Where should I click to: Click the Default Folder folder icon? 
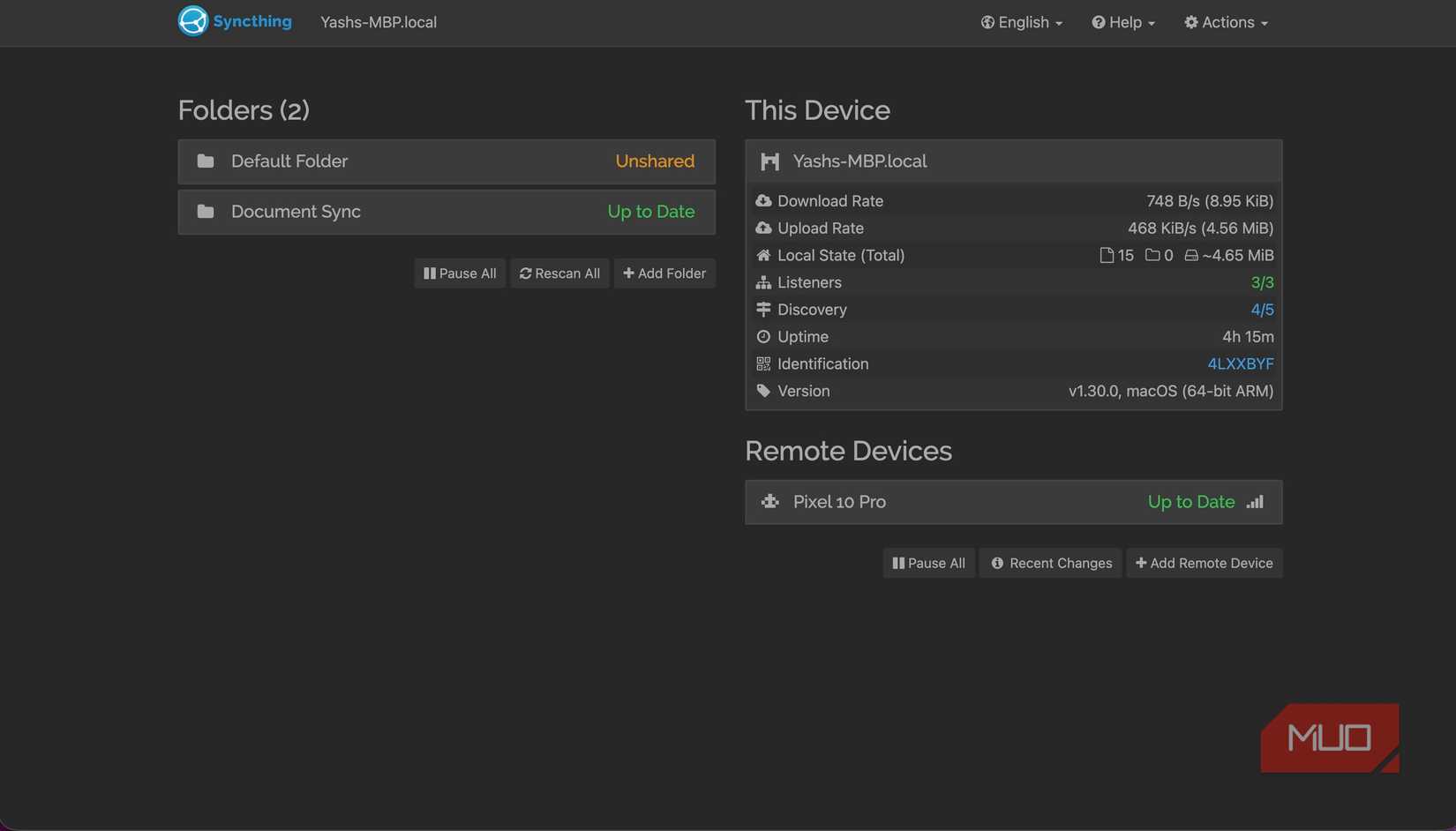click(206, 161)
